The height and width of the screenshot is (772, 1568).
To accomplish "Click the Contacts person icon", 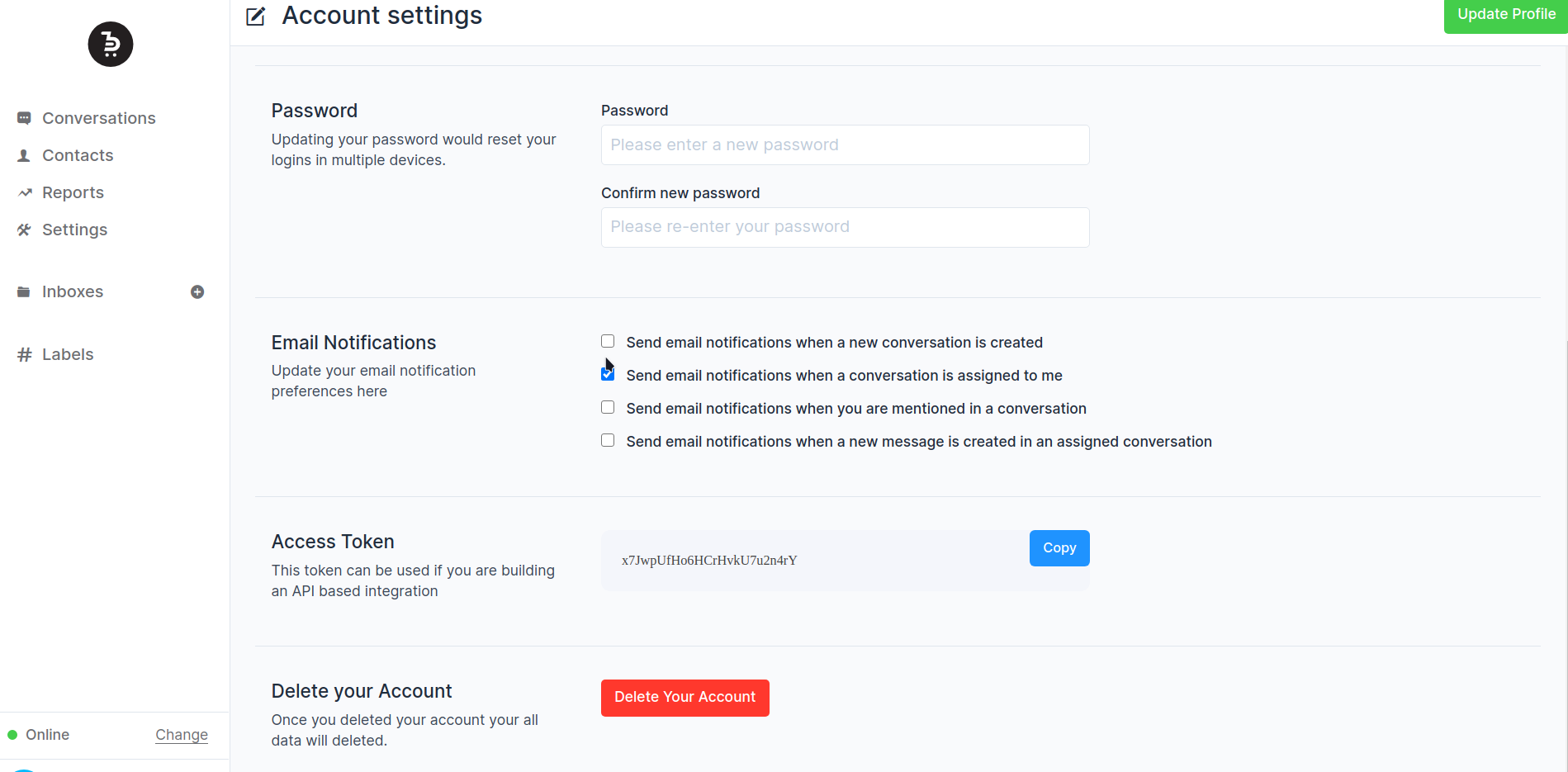I will pyautogui.click(x=24, y=155).
